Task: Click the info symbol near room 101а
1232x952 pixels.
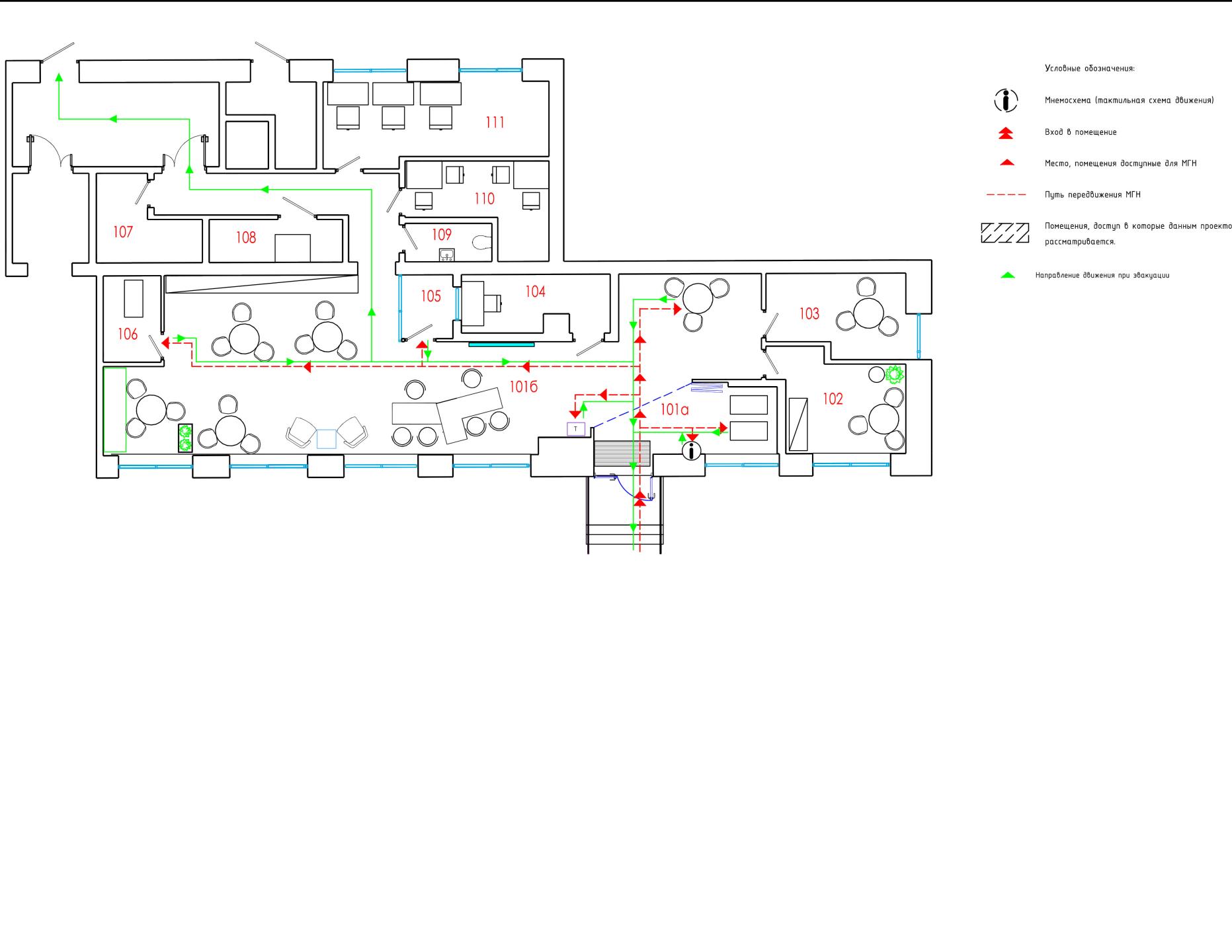Action: (x=691, y=451)
